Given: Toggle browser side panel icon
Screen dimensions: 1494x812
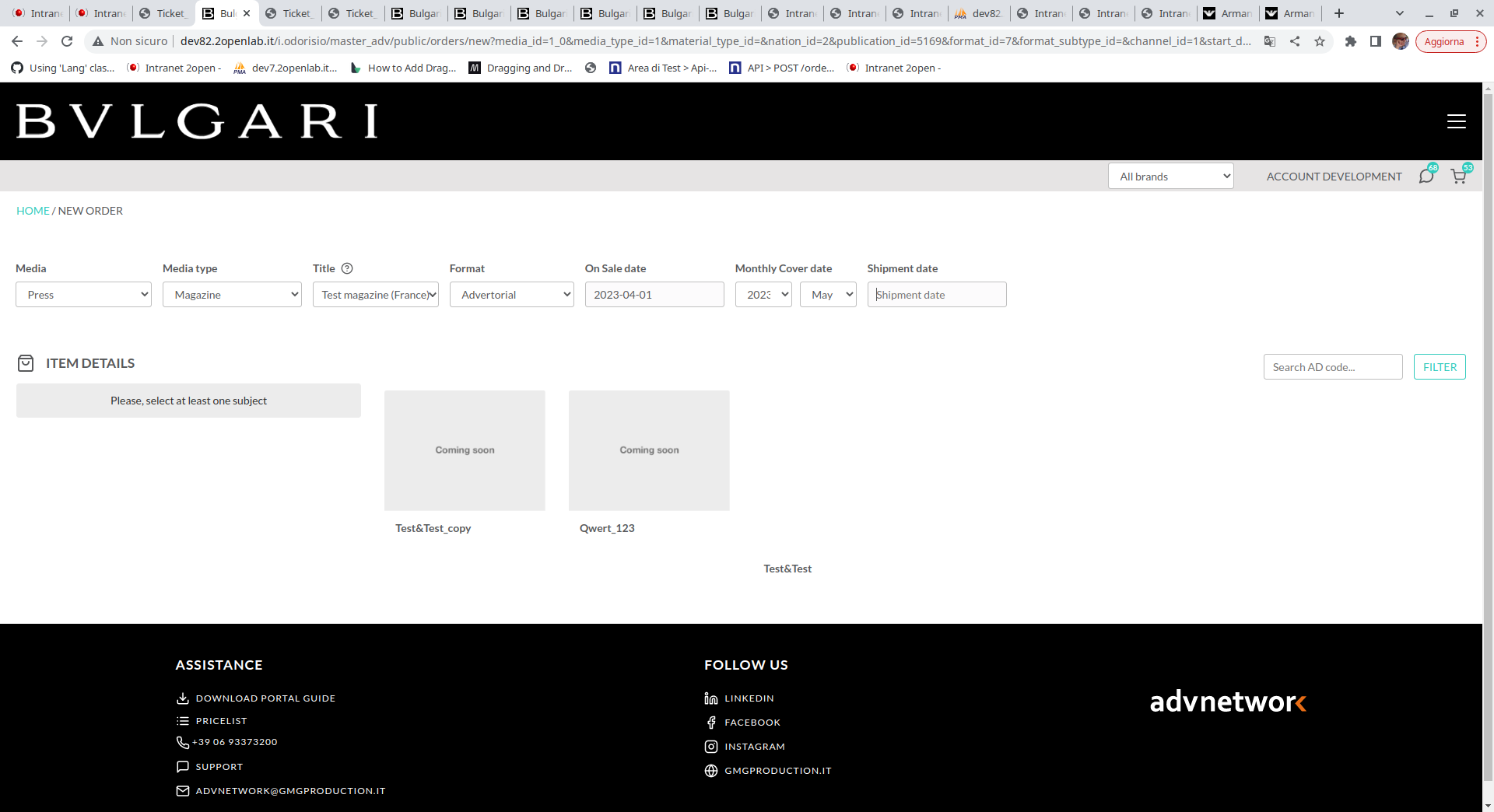Looking at the screenshot, I should tap(1376, 41).
